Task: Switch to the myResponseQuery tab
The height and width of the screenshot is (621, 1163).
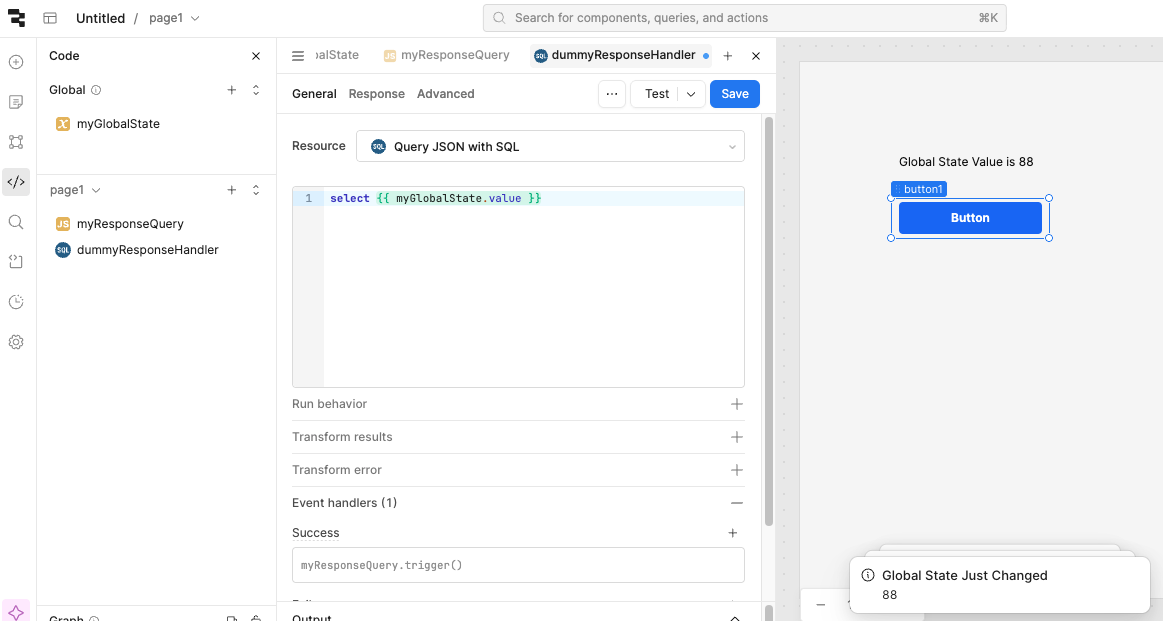Action: point(446,56)
